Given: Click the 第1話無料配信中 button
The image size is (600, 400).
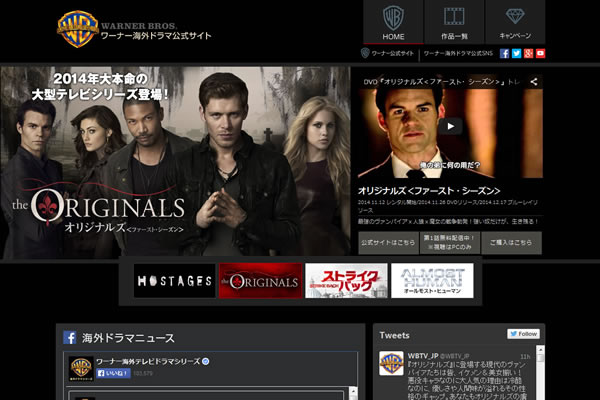Looking at the screenshot, I should [x=450, y=243].
